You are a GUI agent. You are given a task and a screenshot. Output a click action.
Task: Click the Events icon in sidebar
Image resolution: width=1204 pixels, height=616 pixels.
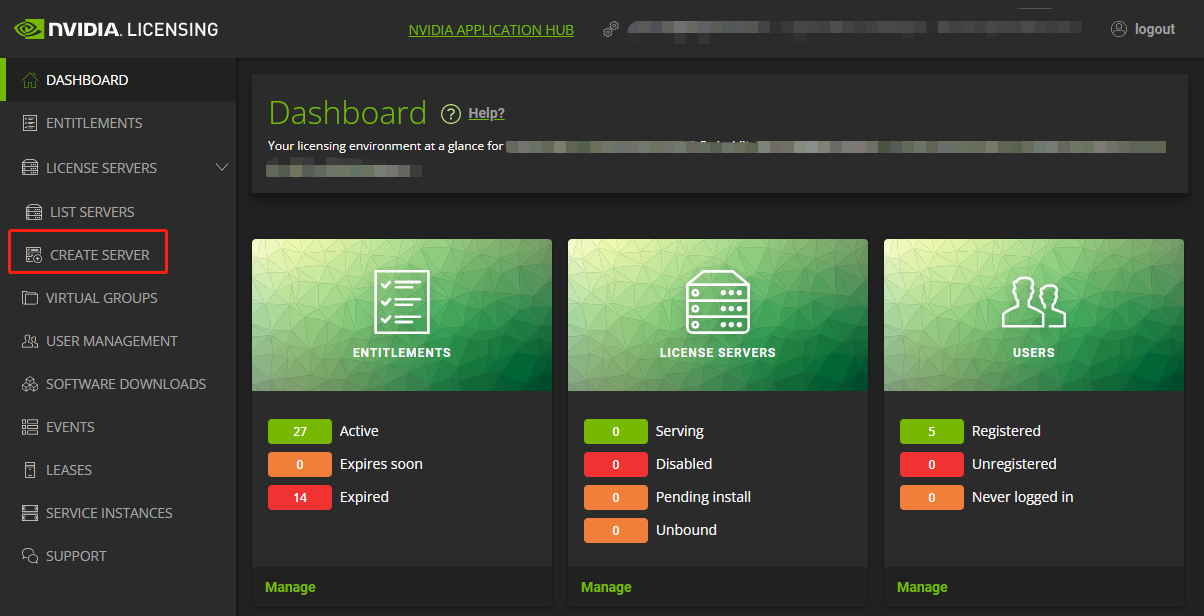pos(30,427)
